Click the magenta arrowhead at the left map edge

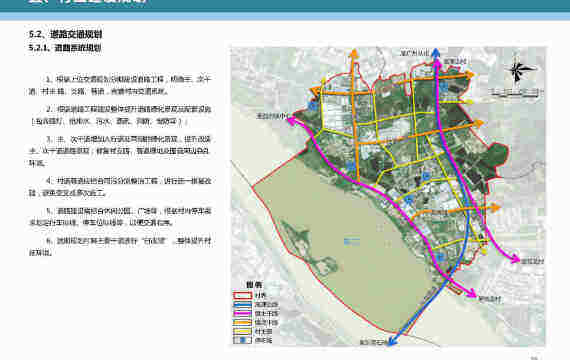point(291,118)
